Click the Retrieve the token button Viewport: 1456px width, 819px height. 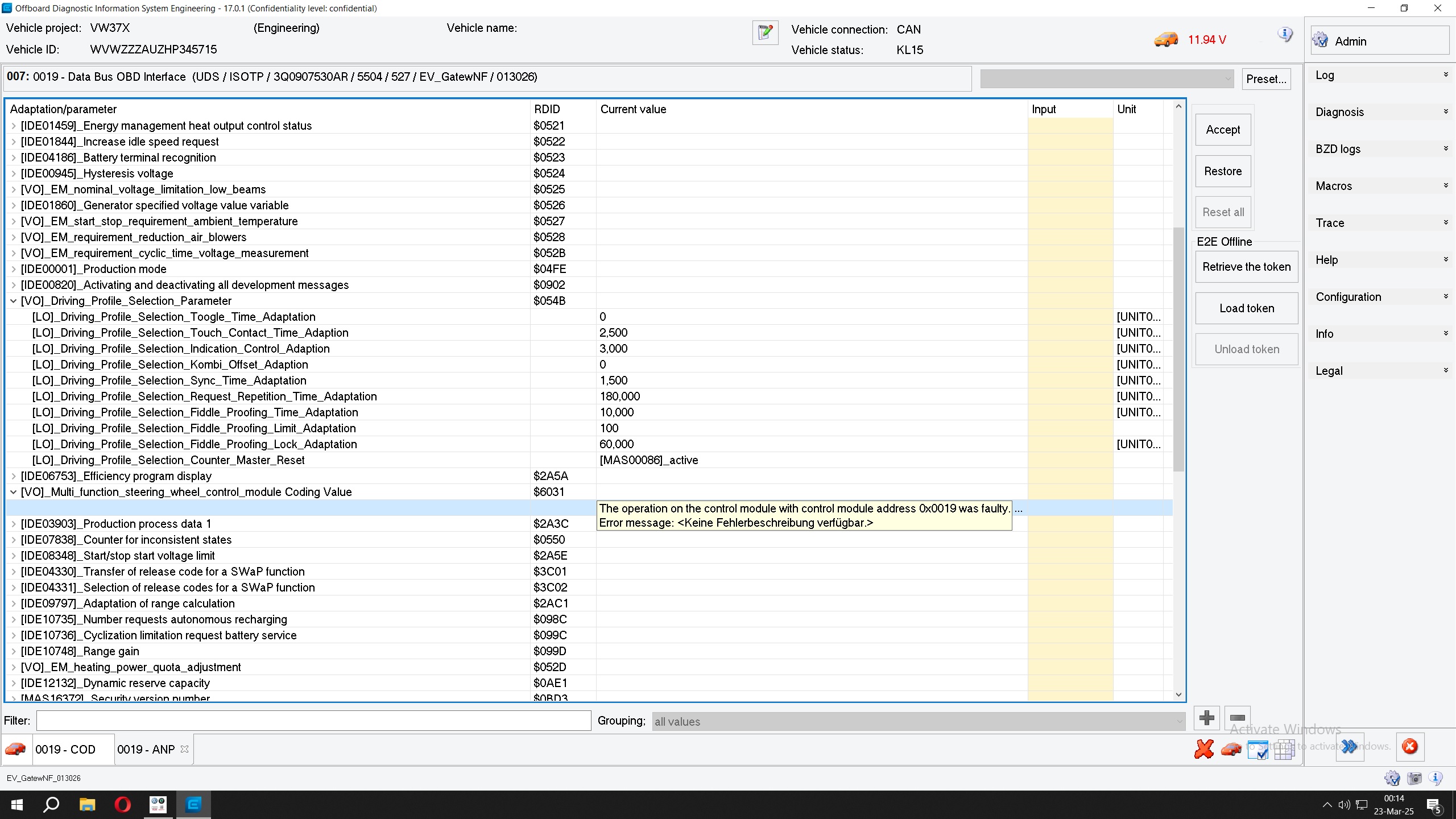[1246, 267]
